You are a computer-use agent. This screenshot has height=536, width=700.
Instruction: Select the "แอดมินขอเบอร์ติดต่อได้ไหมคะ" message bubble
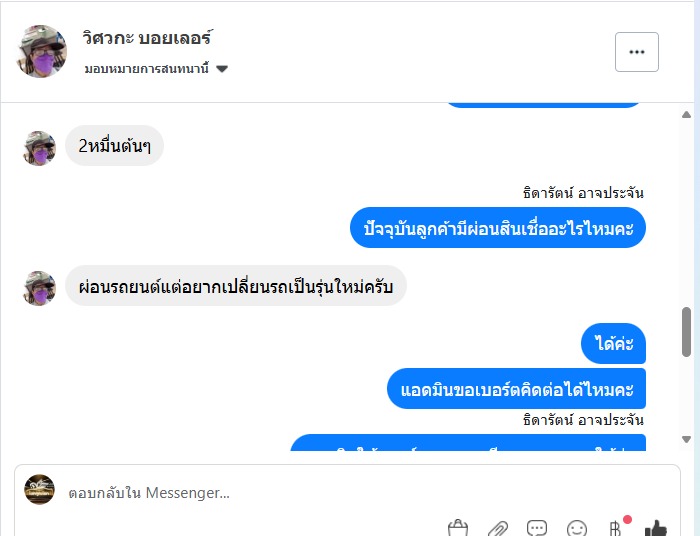[516, 388]
